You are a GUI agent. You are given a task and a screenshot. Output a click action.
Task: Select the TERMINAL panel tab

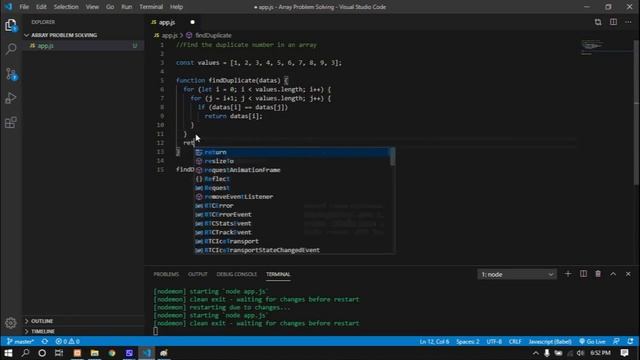278,274
